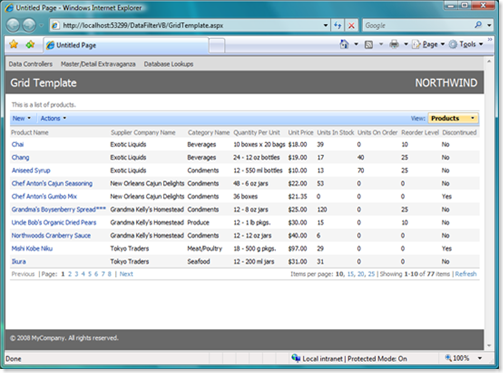This screenshot has height=373, width=503.
Task: Open the Actions dropdown in grid toolbar
Action: click(53, 118)
